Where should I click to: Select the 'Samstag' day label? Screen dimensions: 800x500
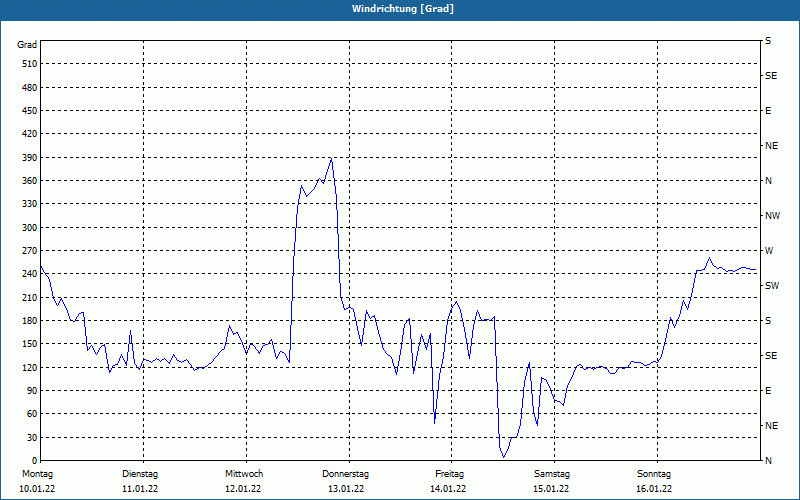552,474
